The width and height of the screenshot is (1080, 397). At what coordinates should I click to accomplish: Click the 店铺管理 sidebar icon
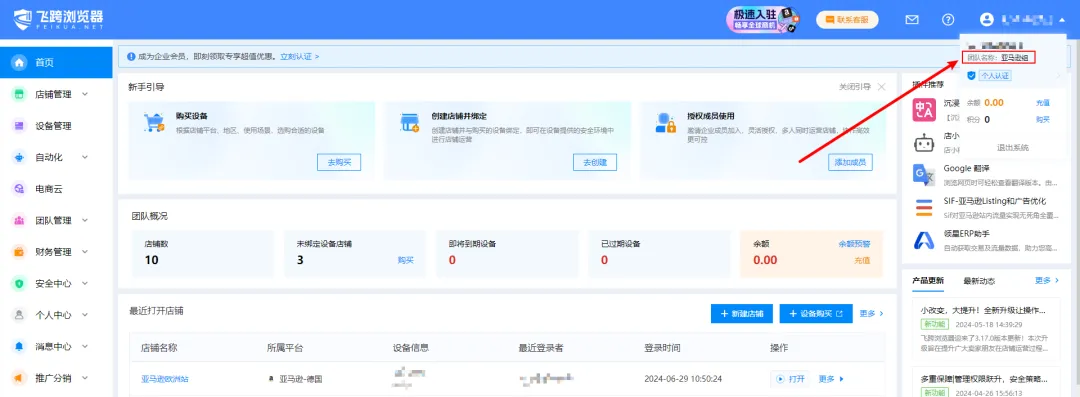(19, 94)
